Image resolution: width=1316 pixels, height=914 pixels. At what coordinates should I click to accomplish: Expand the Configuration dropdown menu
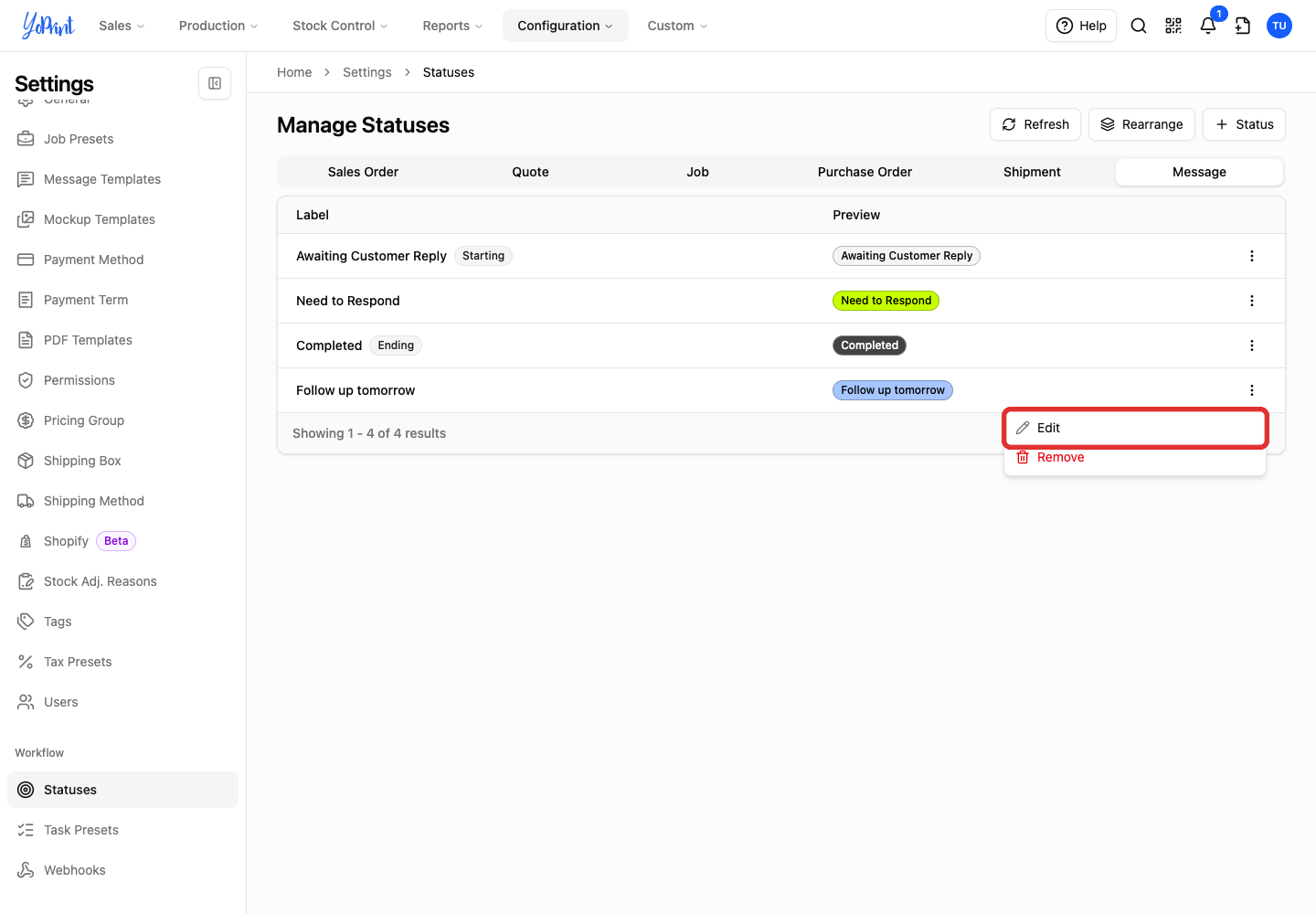click(x=565, y=26)
